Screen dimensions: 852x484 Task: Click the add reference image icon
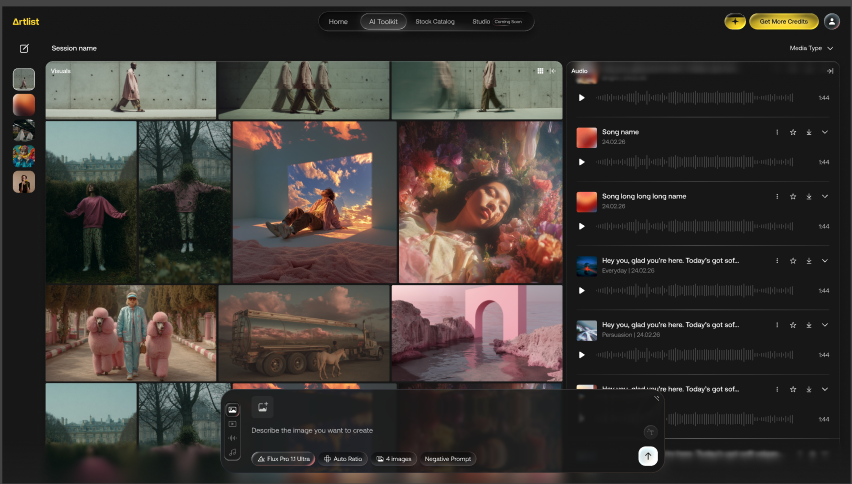[x=263, y=407]
